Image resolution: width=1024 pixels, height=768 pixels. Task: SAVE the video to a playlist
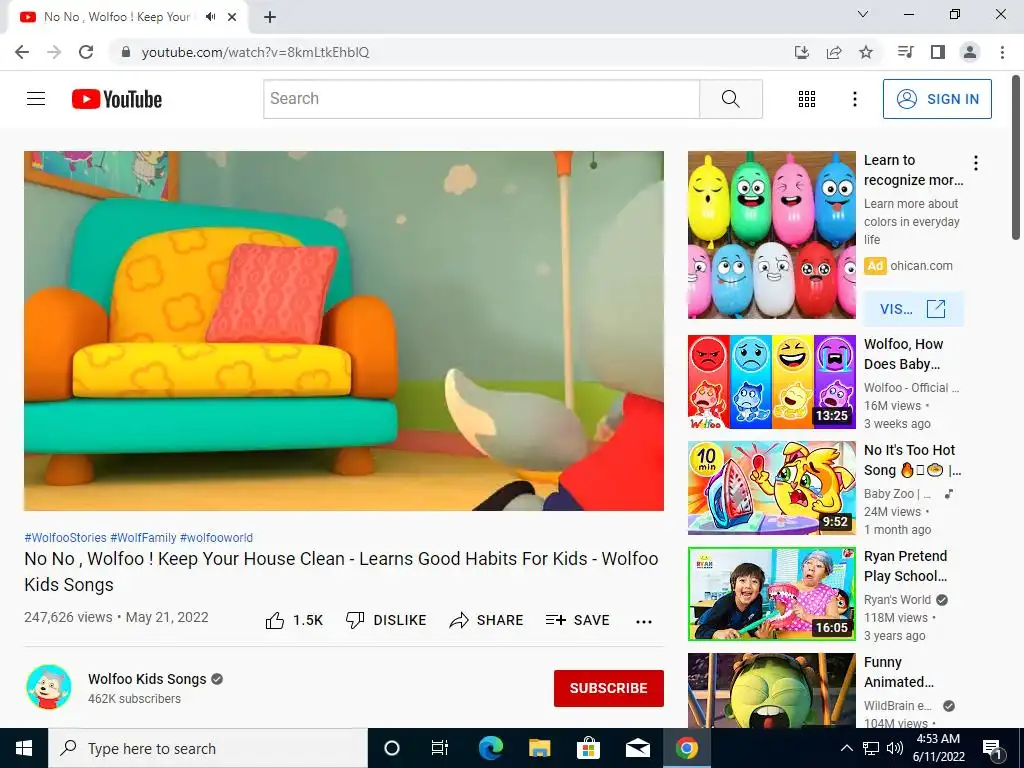pyautogui.click(x=577, y=620)
